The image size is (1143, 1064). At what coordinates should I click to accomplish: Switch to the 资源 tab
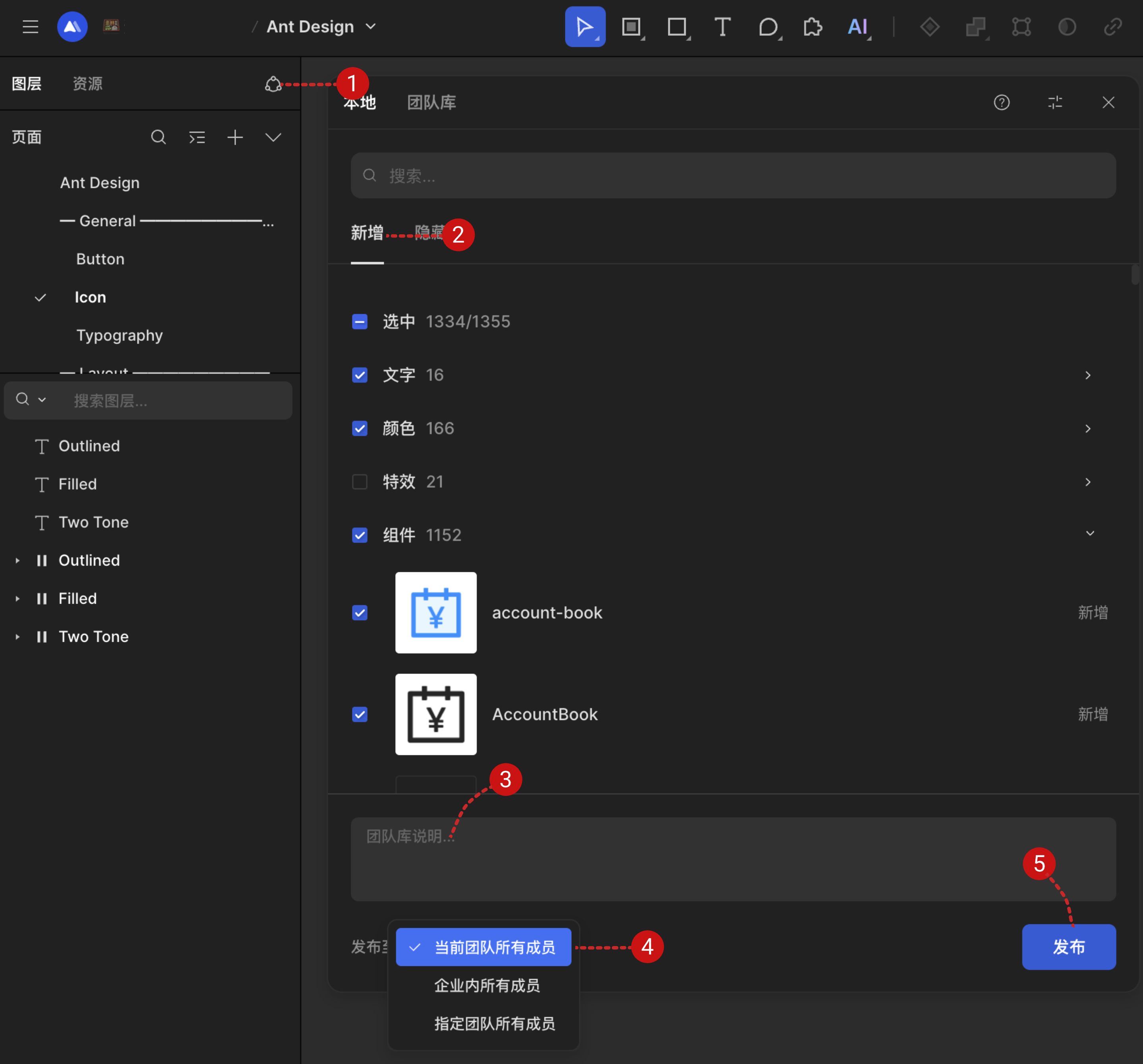[87, 84]
